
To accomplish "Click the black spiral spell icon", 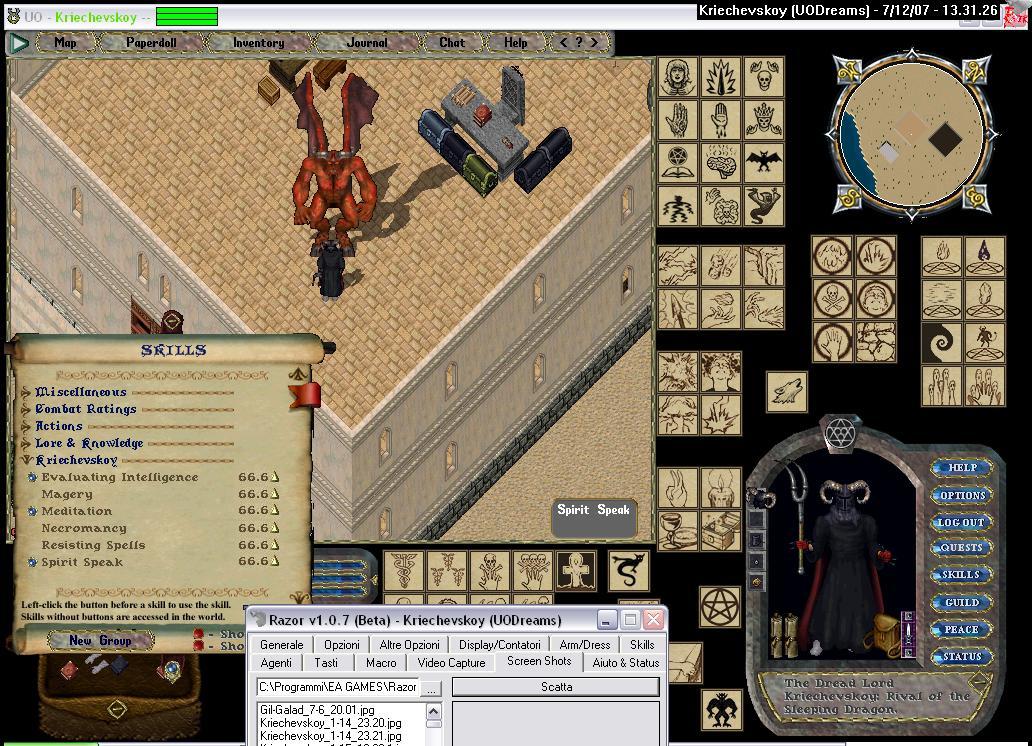I will [941, 342].
